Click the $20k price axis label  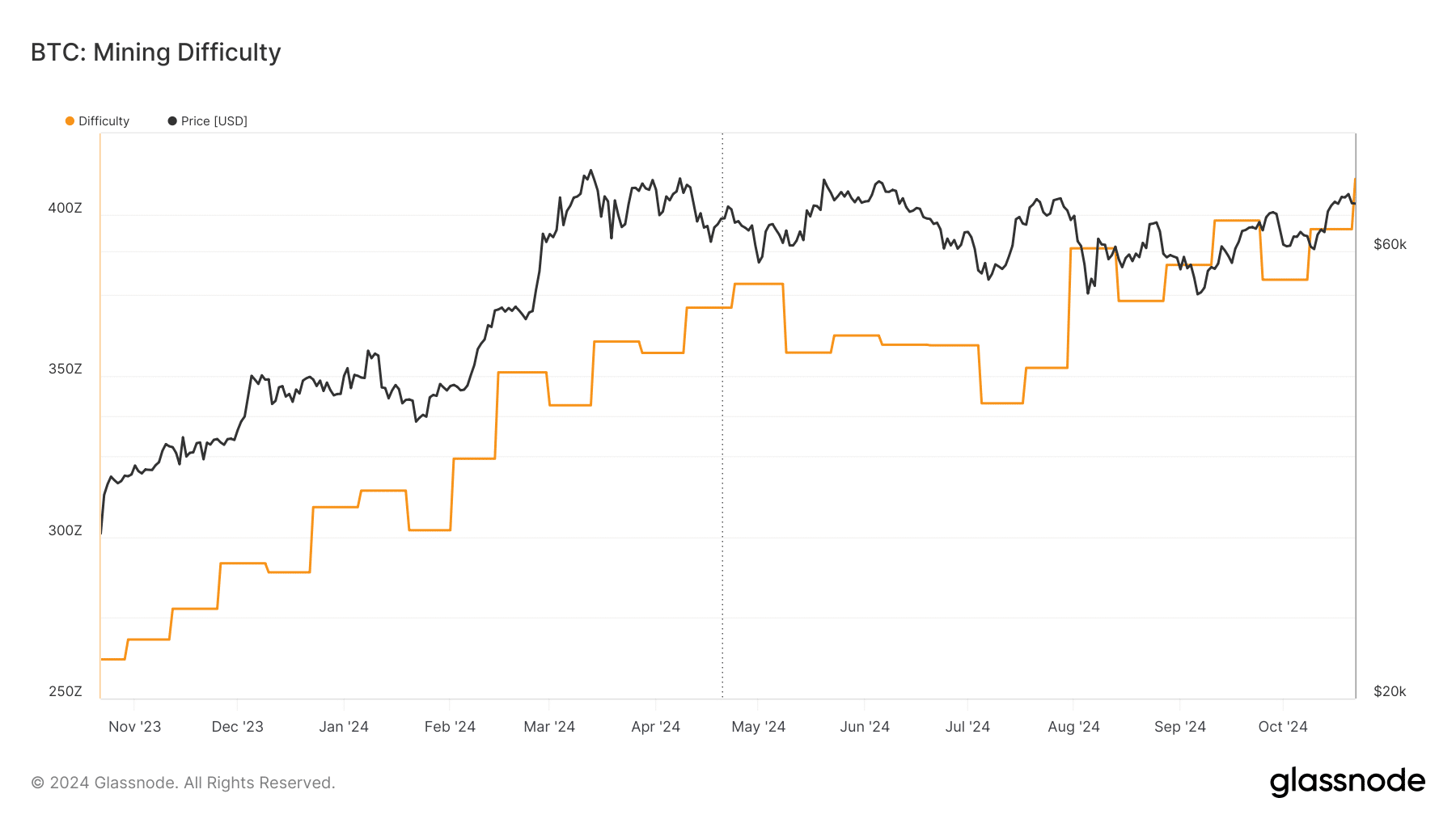(x=1390, y=692)
